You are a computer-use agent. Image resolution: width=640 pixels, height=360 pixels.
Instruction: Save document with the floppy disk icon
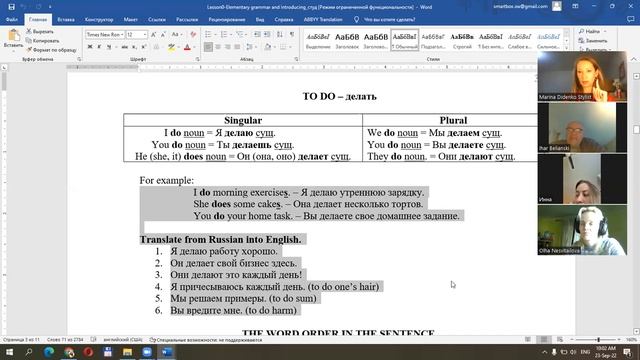tap(11, 7)
